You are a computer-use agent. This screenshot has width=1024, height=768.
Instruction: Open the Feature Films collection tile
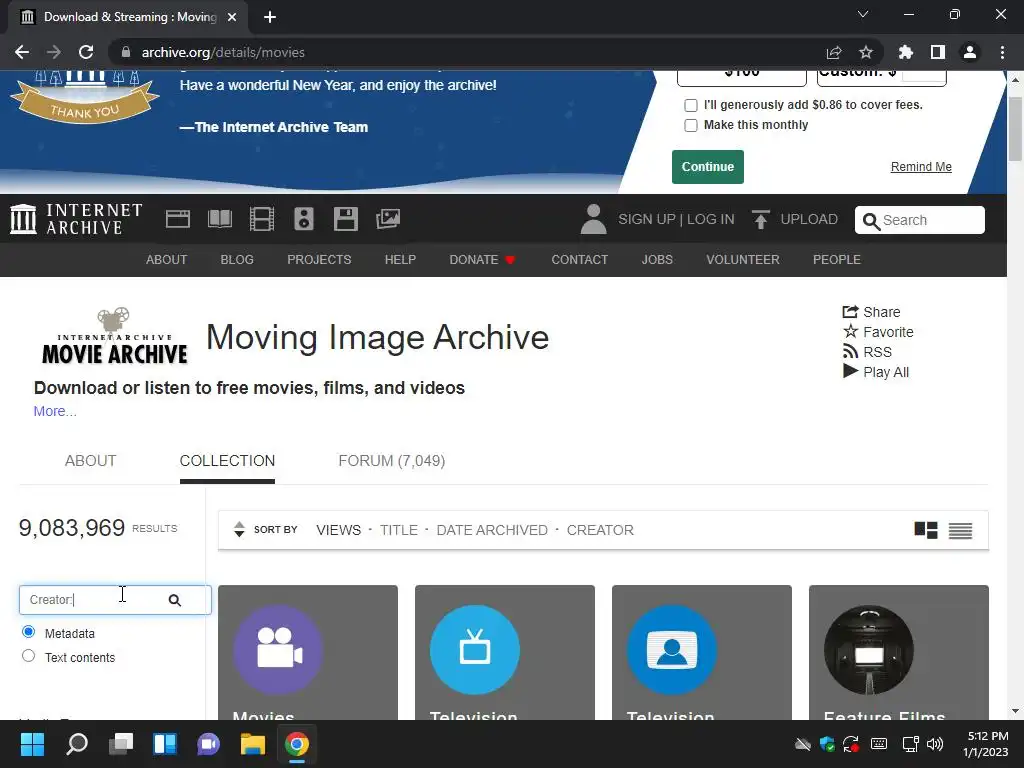(x=899, y=652)
